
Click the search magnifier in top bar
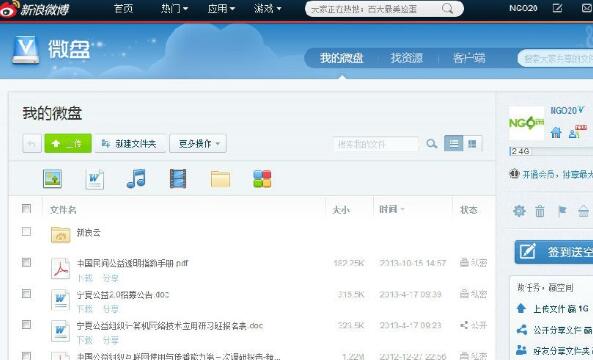(447, 9)
